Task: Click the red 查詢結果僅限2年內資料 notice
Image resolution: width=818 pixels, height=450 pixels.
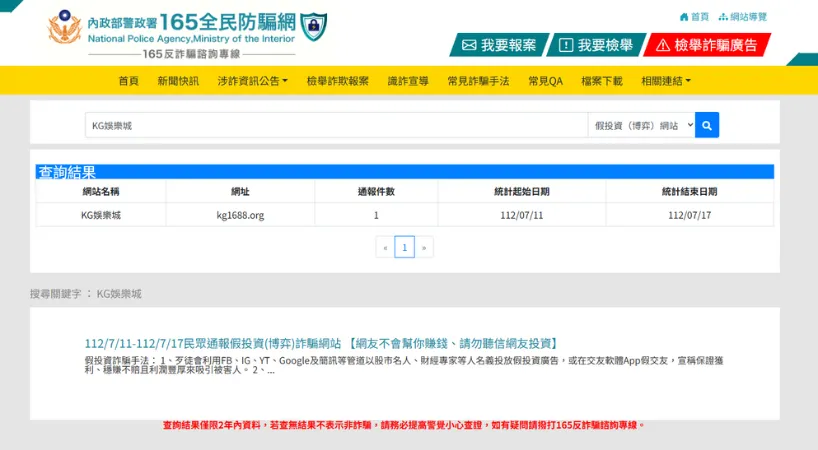Action: click(404, 425)
